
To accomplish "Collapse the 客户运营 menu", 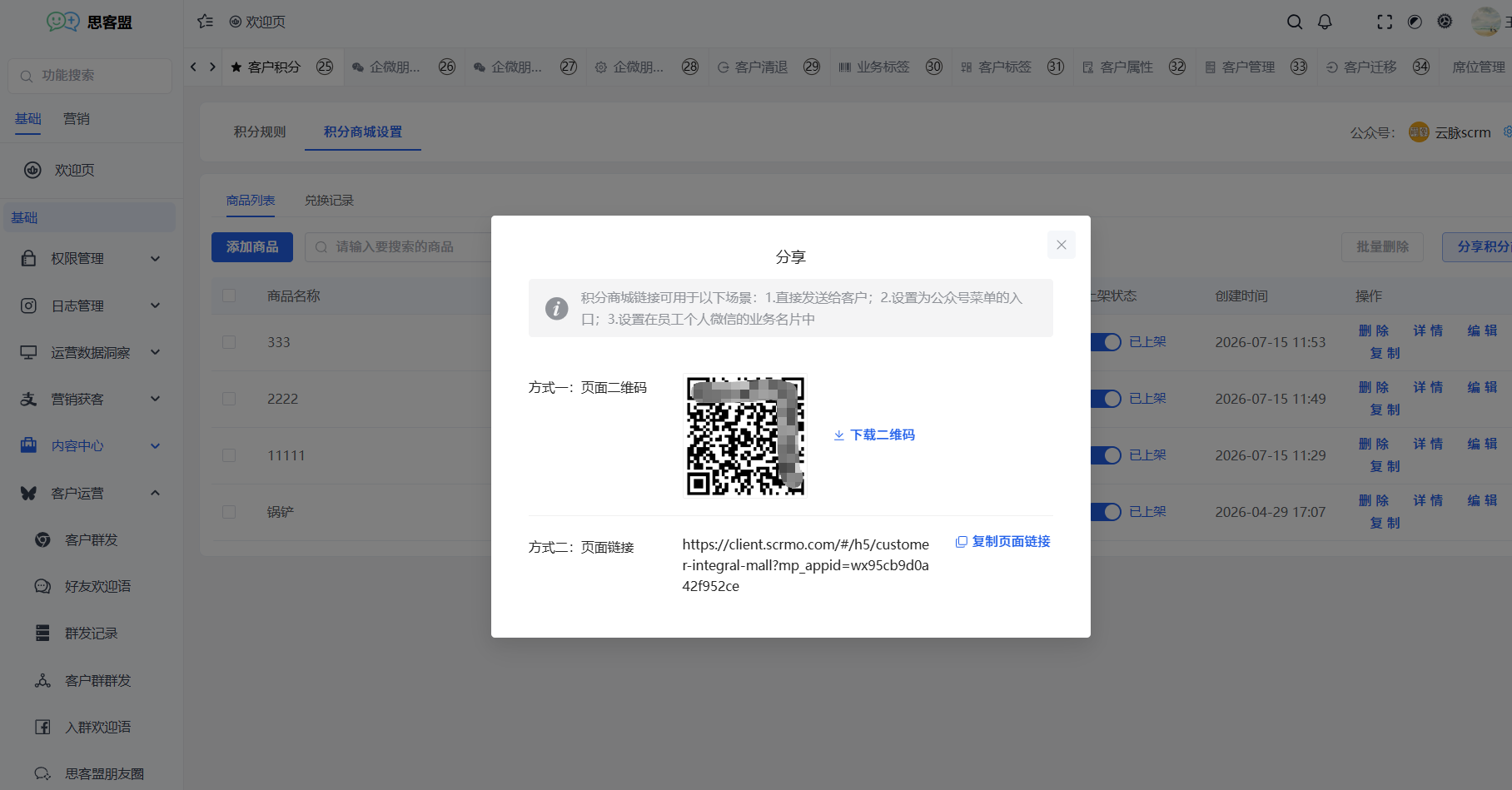I will (x=92, y=493).
